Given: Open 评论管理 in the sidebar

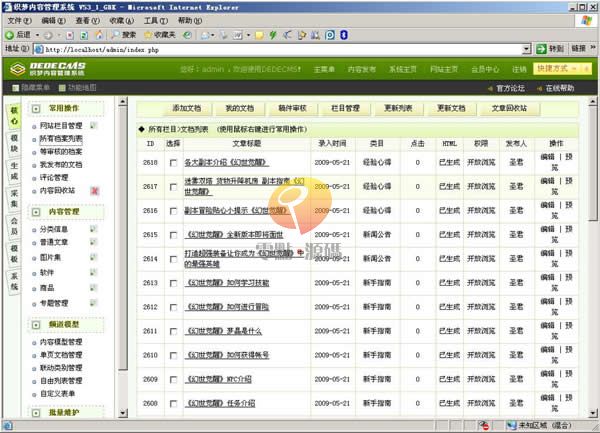Looking at the screenshot, I should coord(54,177).
